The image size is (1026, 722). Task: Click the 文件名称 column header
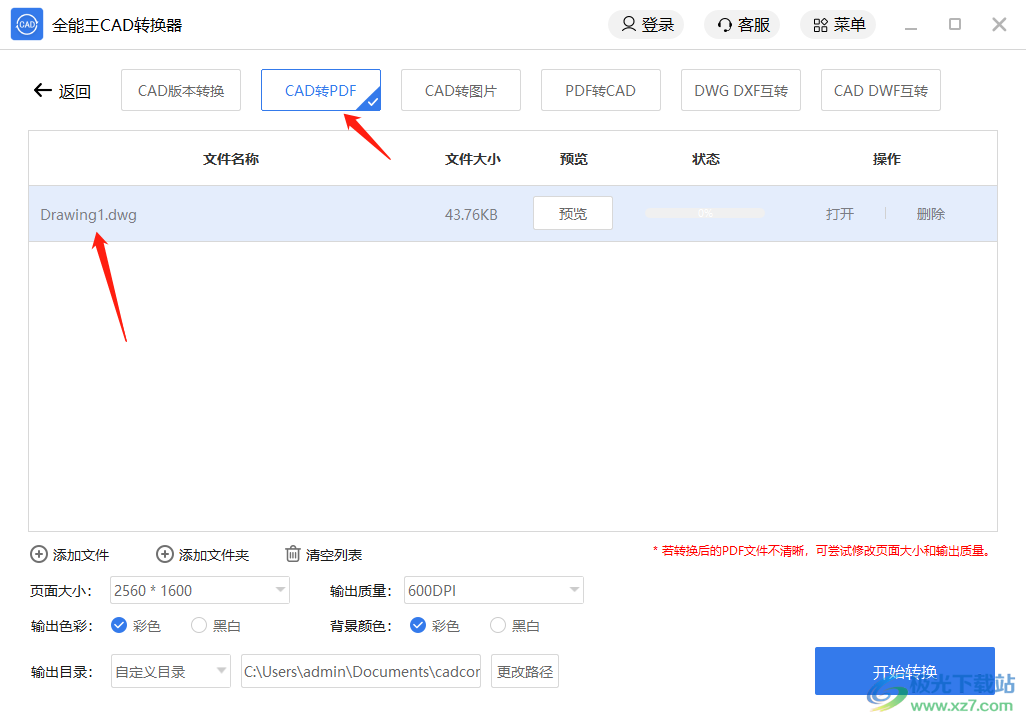[x=230, y=159]
